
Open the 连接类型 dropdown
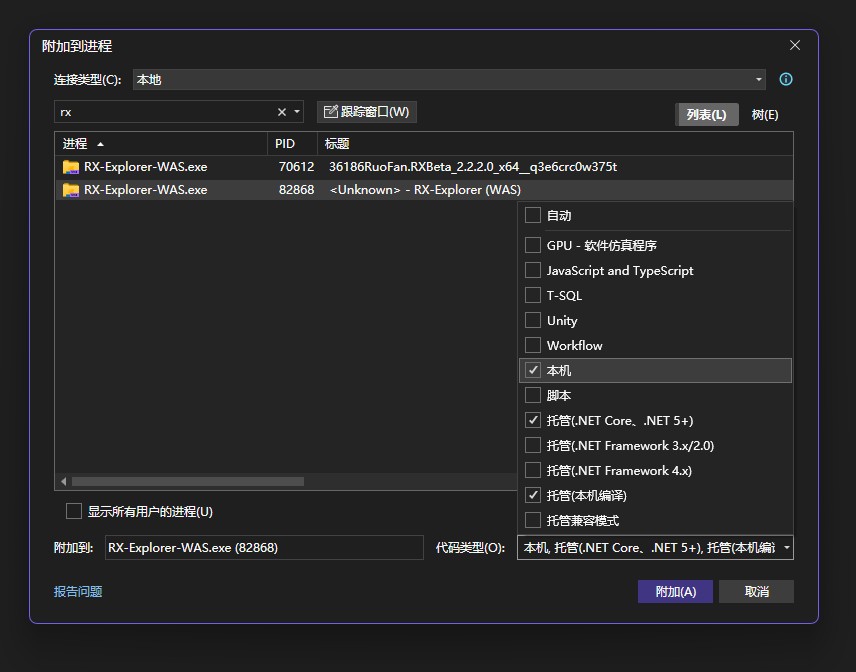click(x=449, y=80)
